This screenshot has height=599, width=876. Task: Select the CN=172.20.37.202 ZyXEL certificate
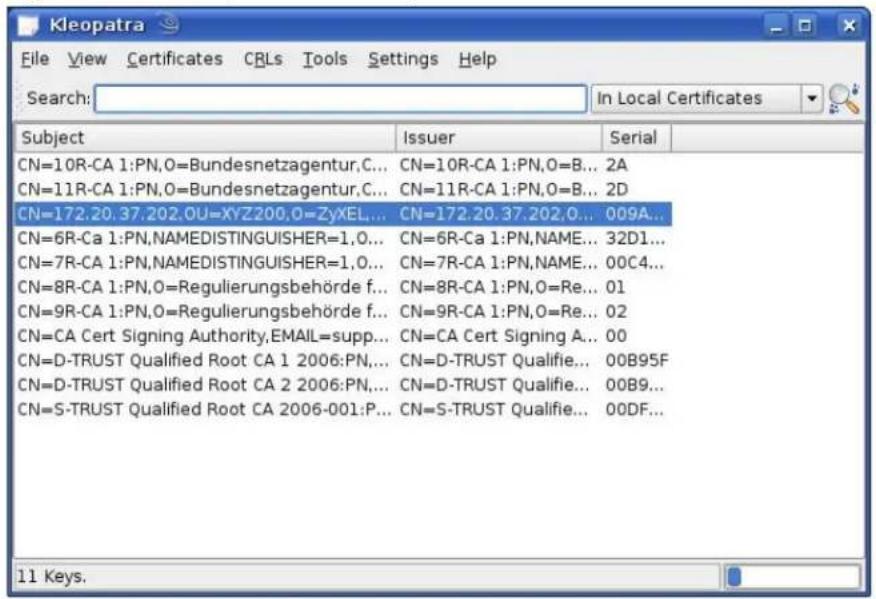coord(343,214)
